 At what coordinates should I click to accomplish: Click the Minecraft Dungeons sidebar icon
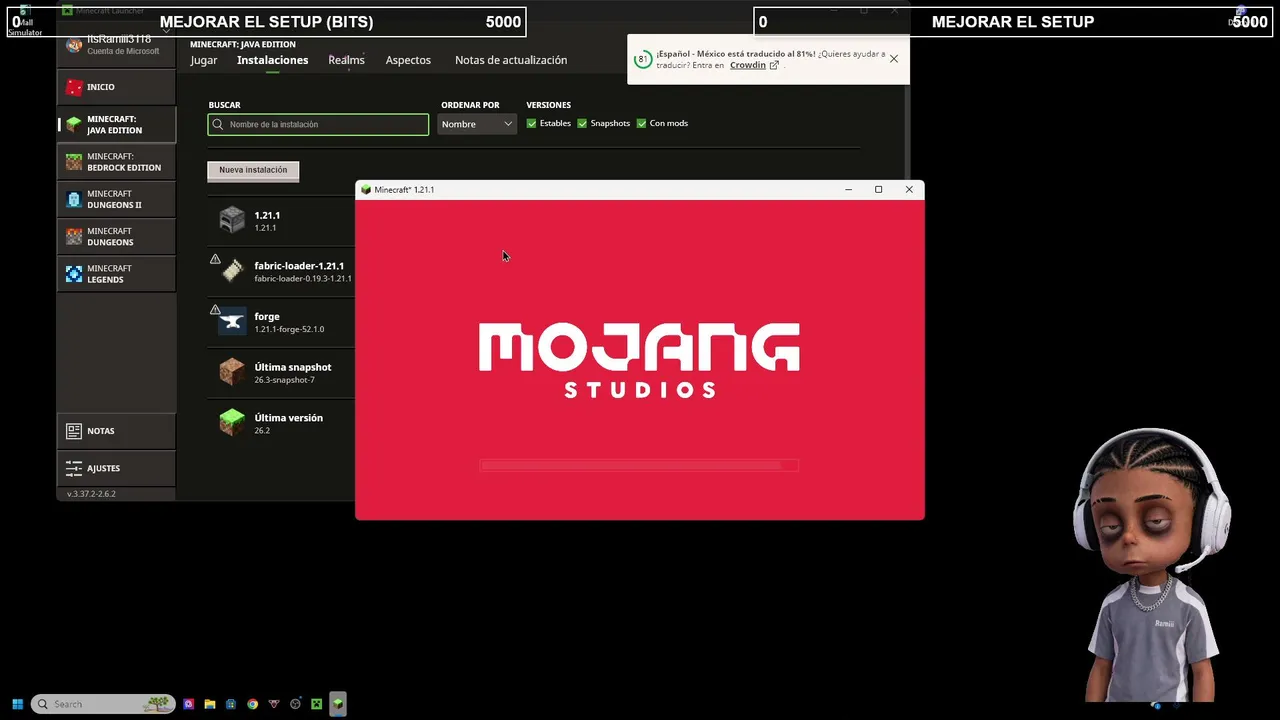(x=74, y=236)
